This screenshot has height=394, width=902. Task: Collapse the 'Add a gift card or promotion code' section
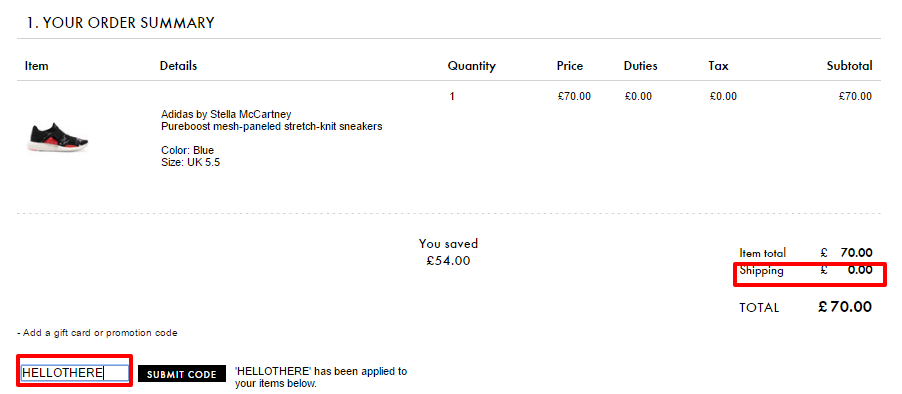coord(97,333)
